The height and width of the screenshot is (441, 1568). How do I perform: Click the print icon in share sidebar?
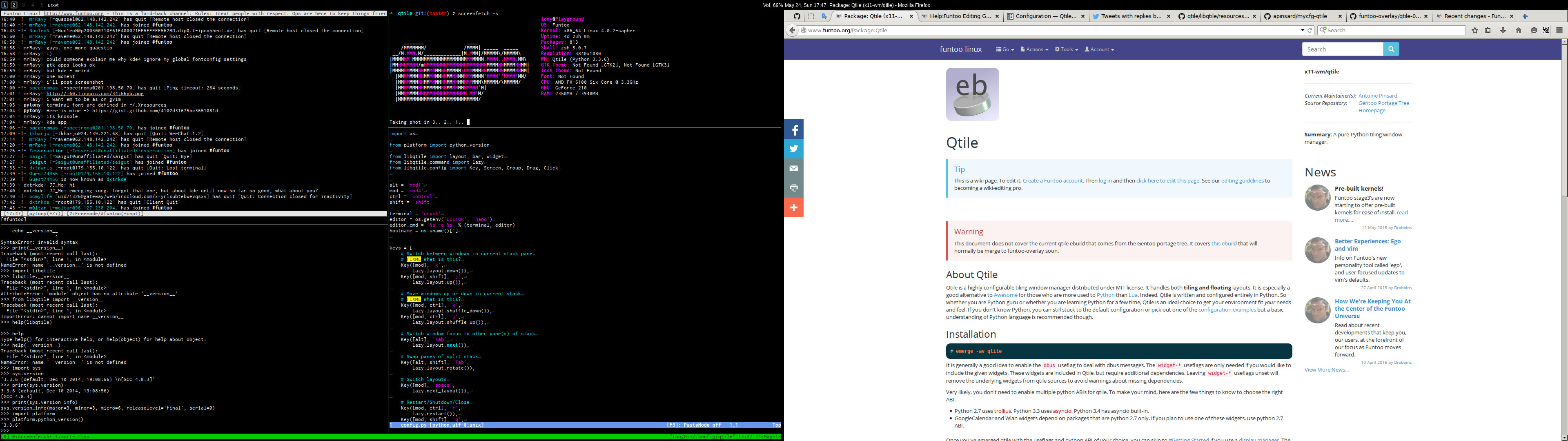click(794, 188)
